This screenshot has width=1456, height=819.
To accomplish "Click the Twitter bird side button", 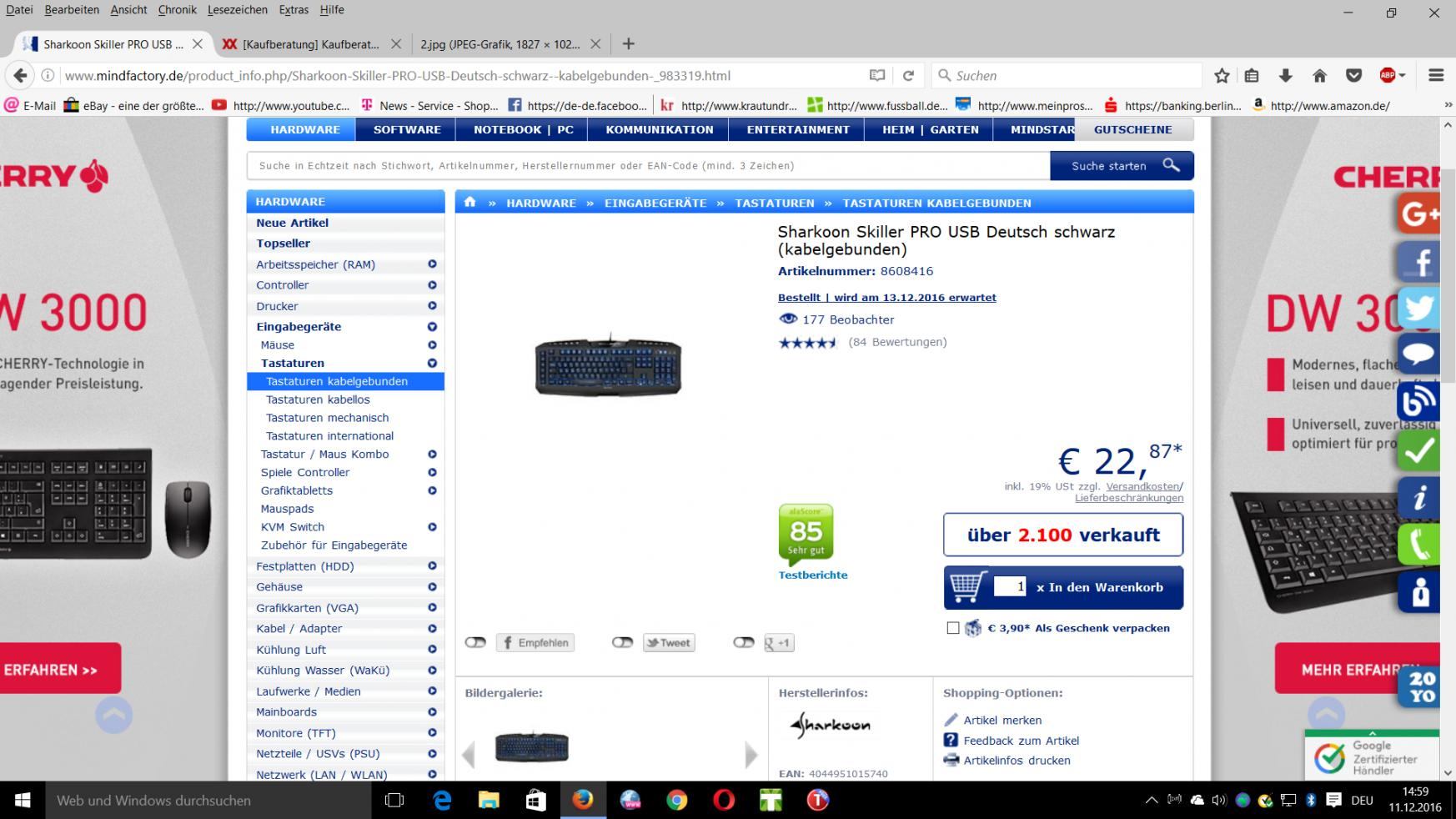I will (1418, 309).
